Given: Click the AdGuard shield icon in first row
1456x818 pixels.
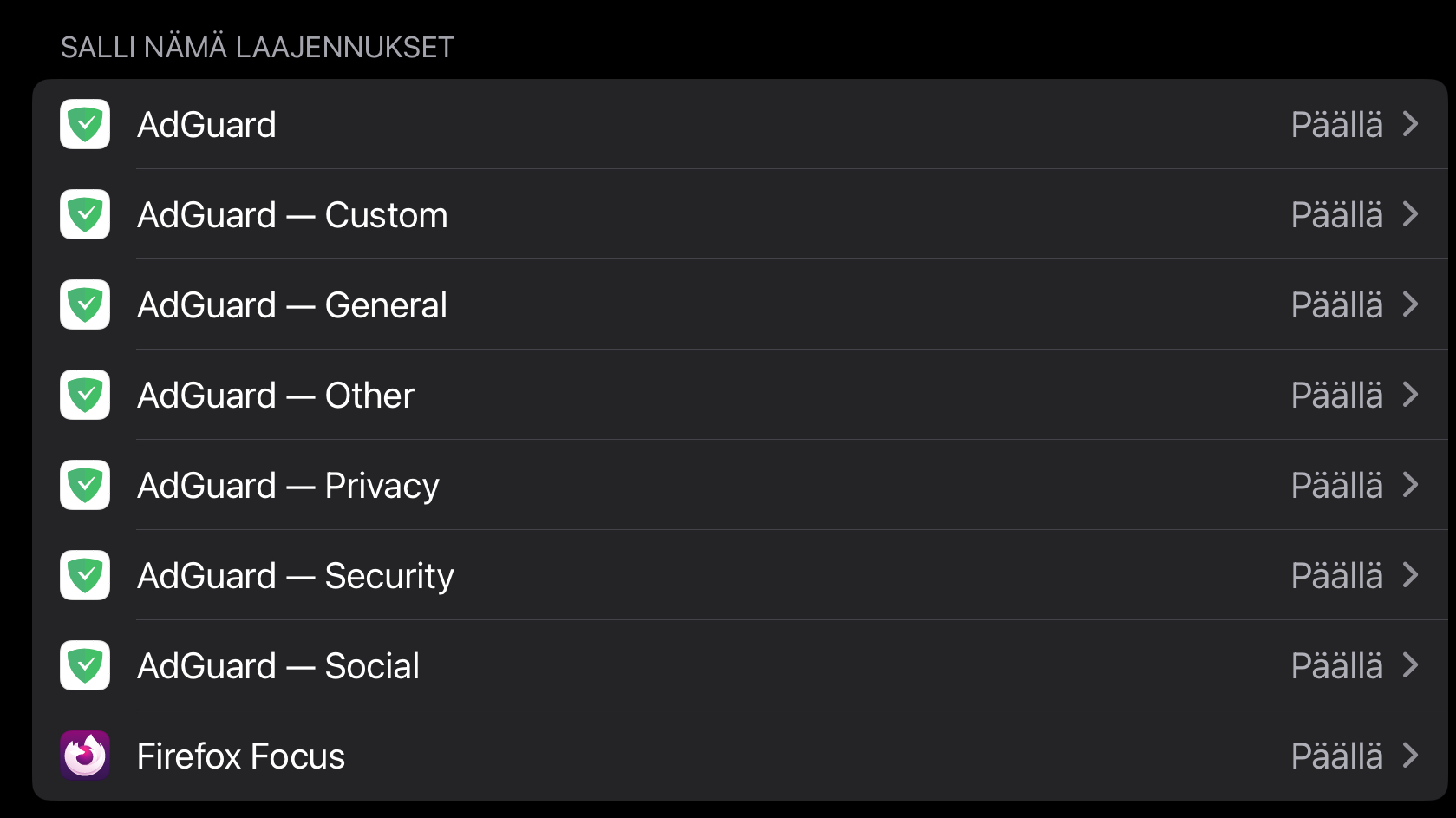Looking at the screenshot, I should [x=85, y=124].
